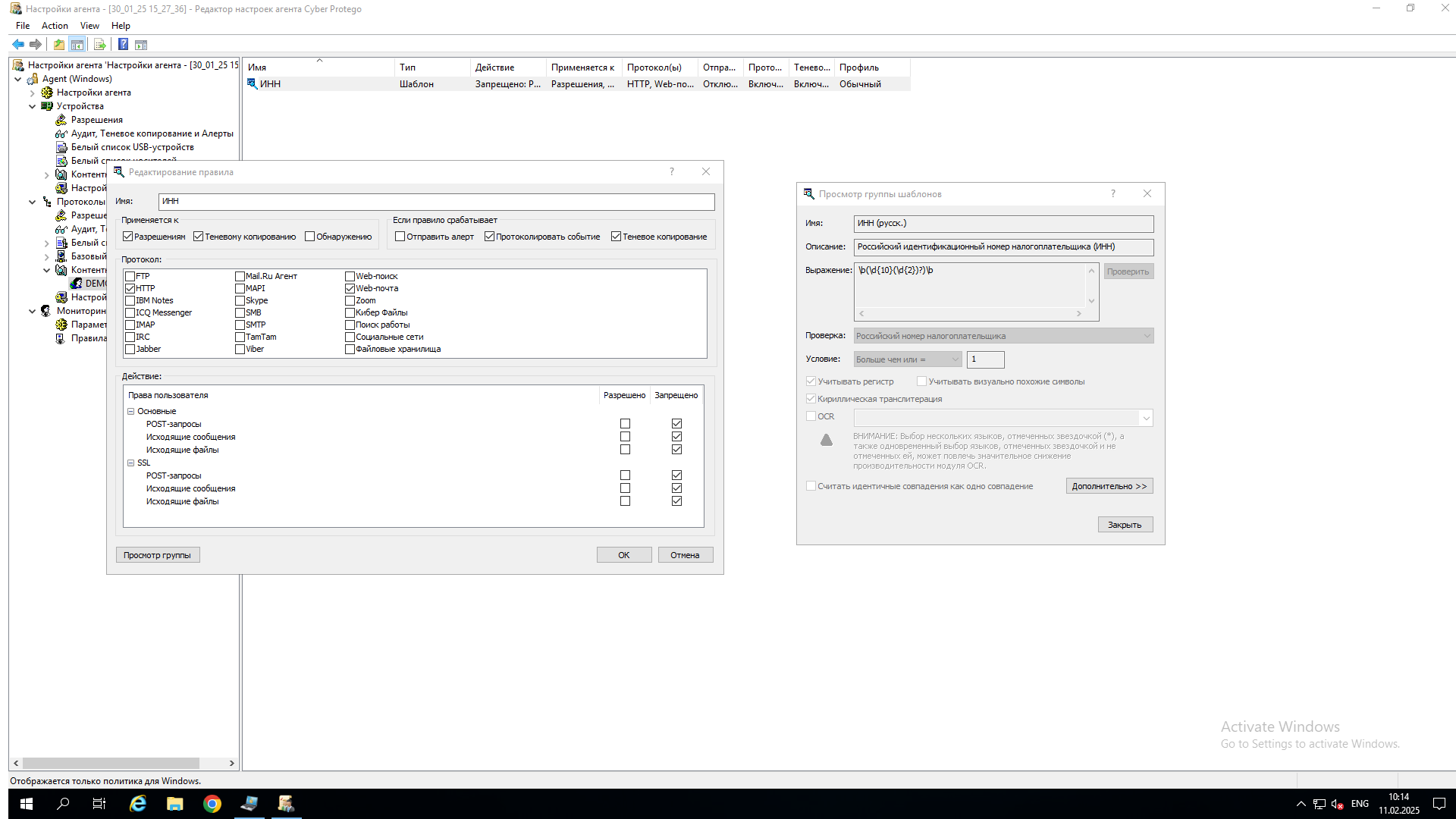The image size is (1456, 819).
Task: Click the Show/Hide action pane toolbar icon
Action: click(141, 45)
